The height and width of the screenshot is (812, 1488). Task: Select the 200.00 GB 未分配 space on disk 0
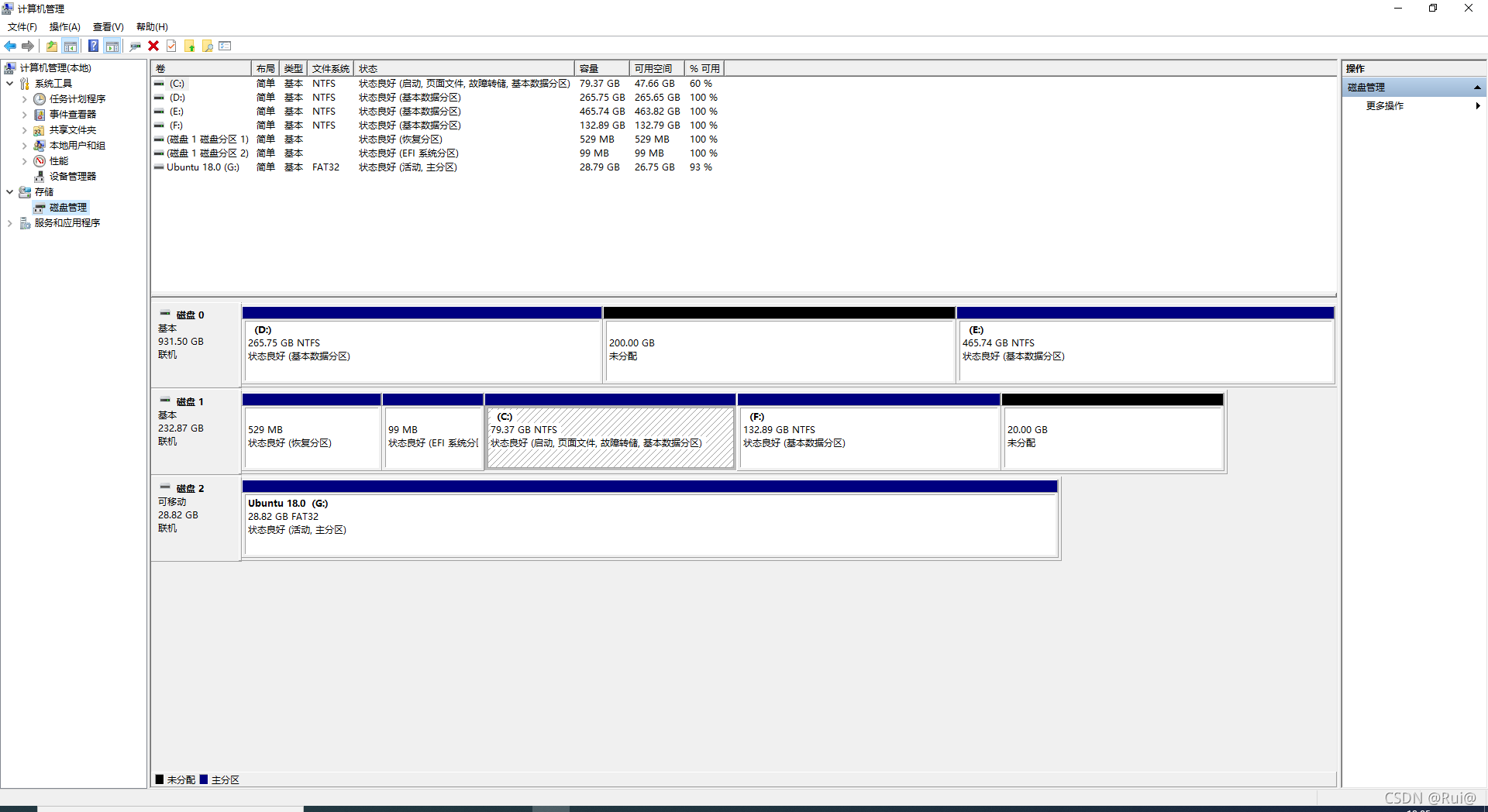pyautogui.click(x=779, y=345)
